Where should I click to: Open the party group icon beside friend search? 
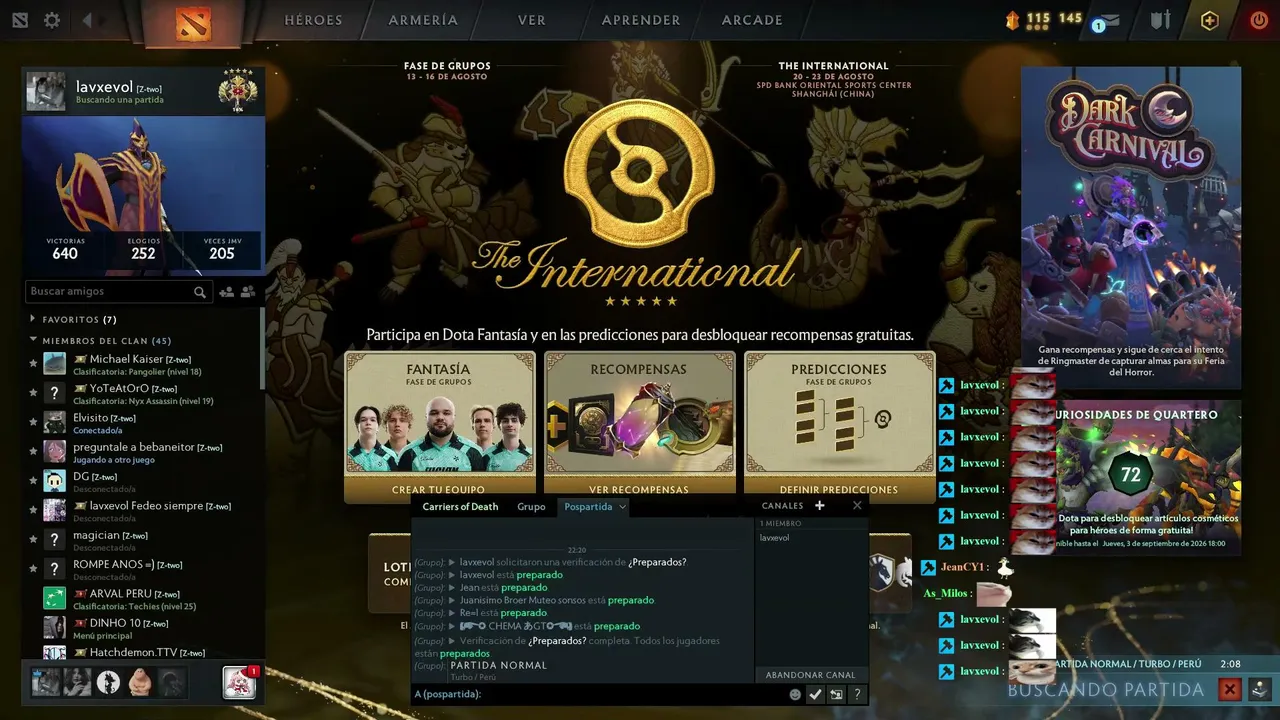click(248, 292)
